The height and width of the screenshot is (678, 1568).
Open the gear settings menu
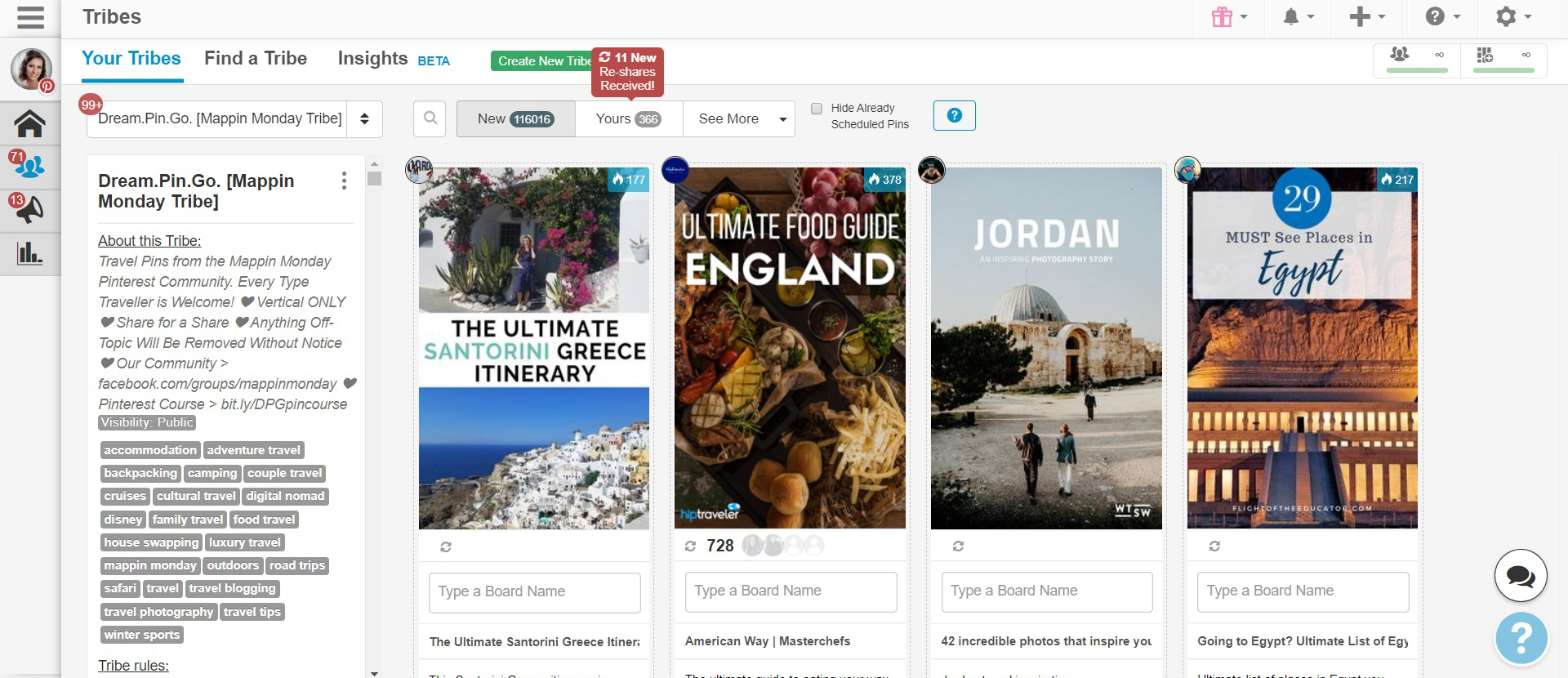1513,17
